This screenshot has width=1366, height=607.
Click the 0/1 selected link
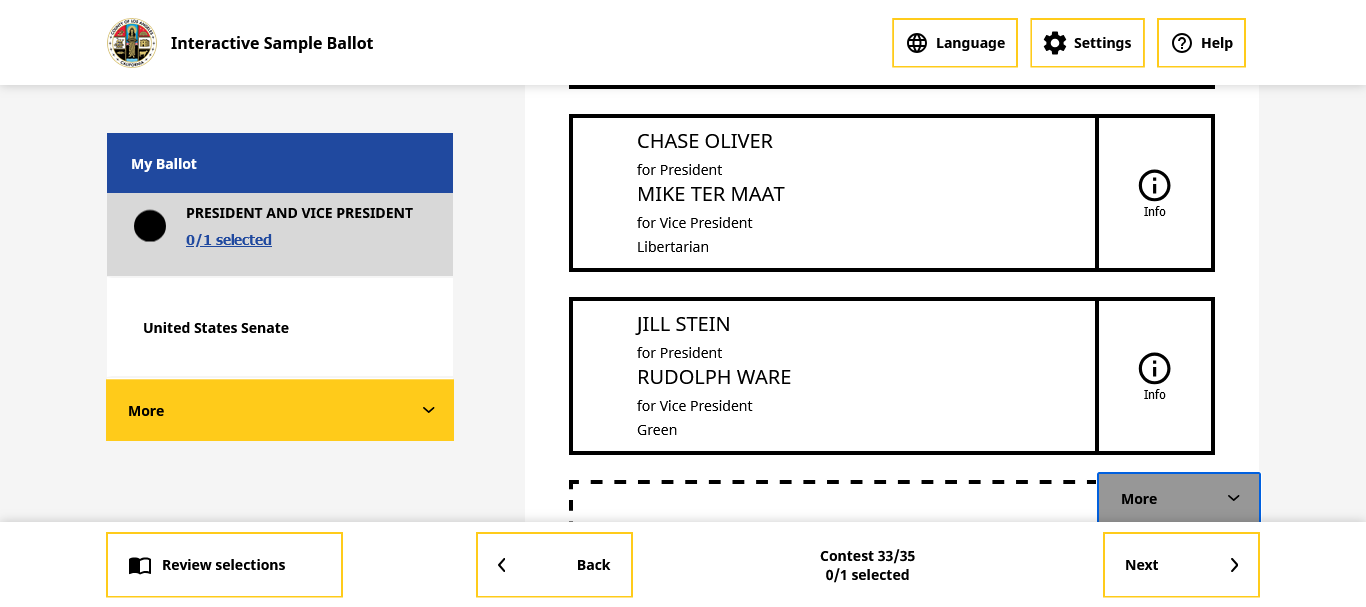click(229, 240)
